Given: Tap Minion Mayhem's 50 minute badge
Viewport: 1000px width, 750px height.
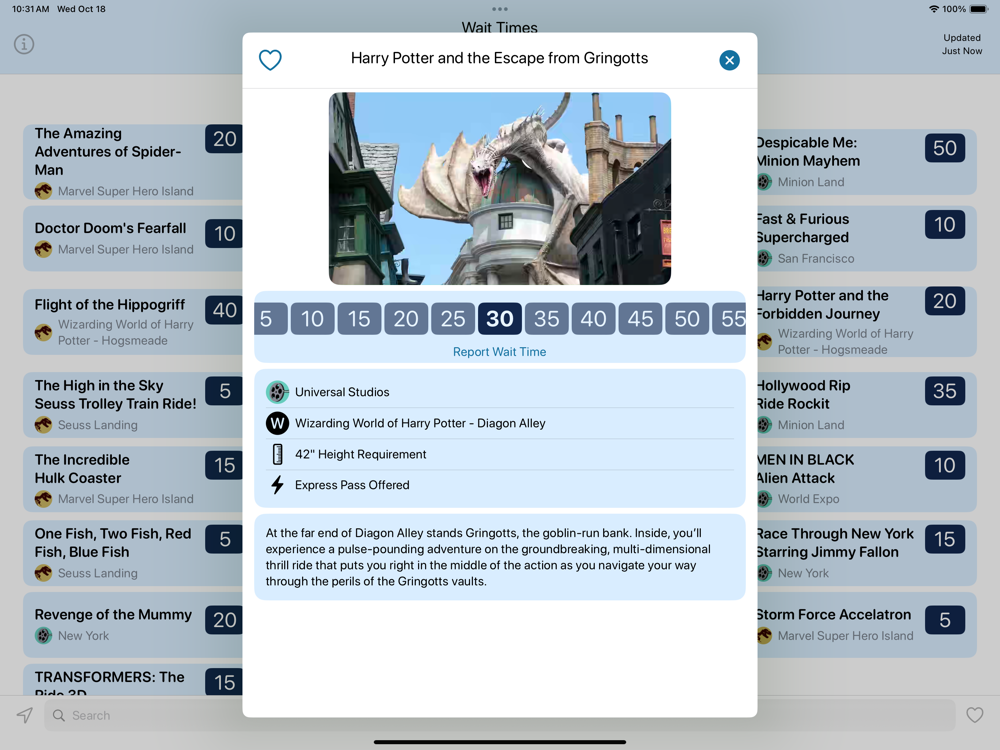Looking at the screenshot, I should tap(945, 148).
